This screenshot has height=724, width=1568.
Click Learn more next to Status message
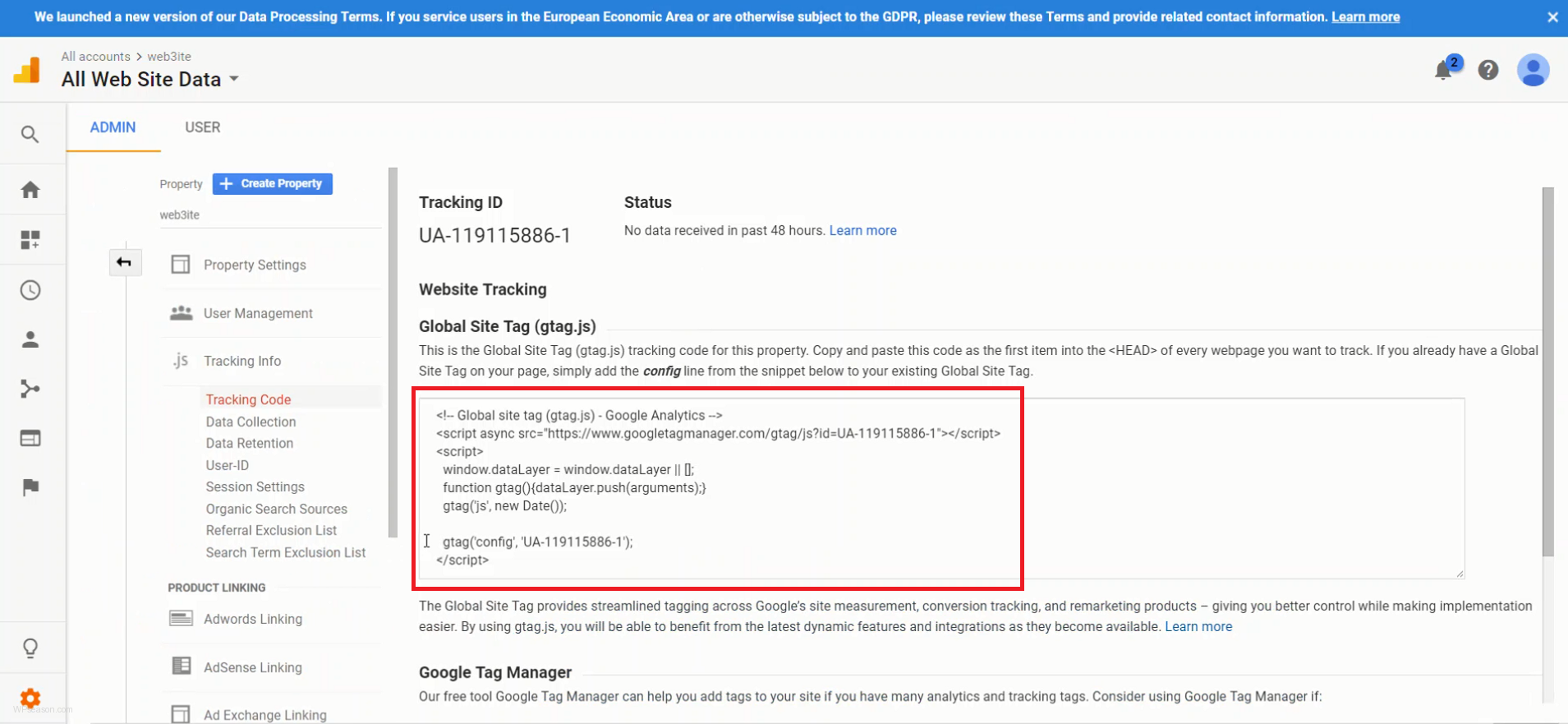pos(862,230)
